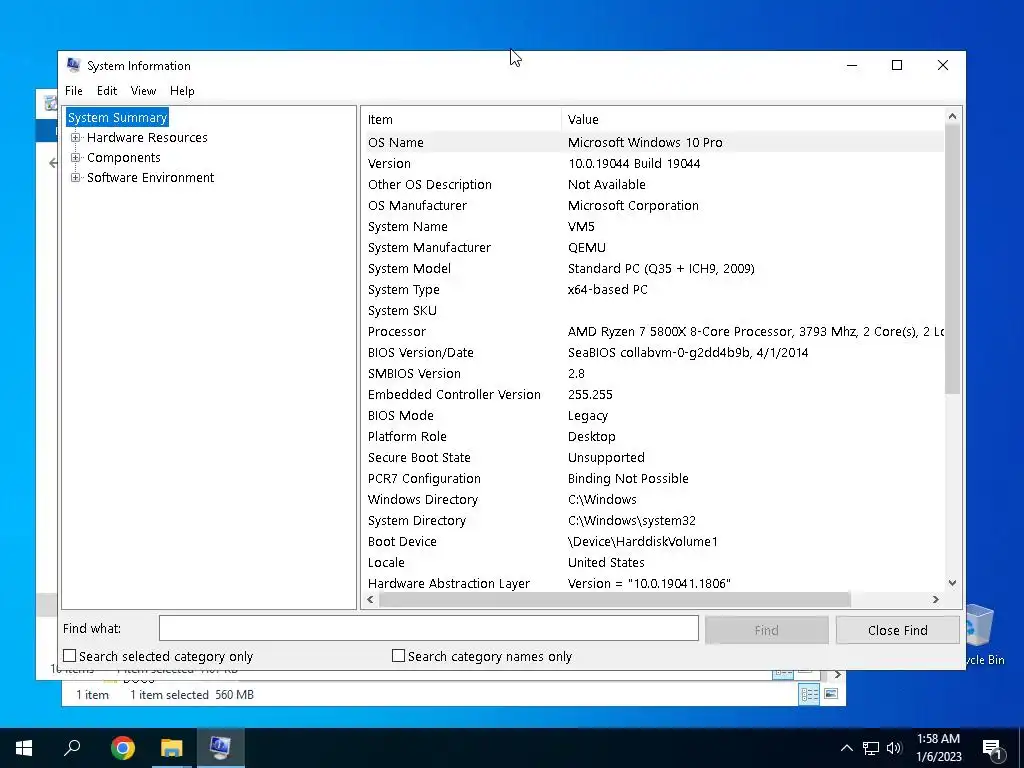Launch Google Chrome from taskbar
This screenshot has width=1024, height=768.
click(x=122, y=748)
